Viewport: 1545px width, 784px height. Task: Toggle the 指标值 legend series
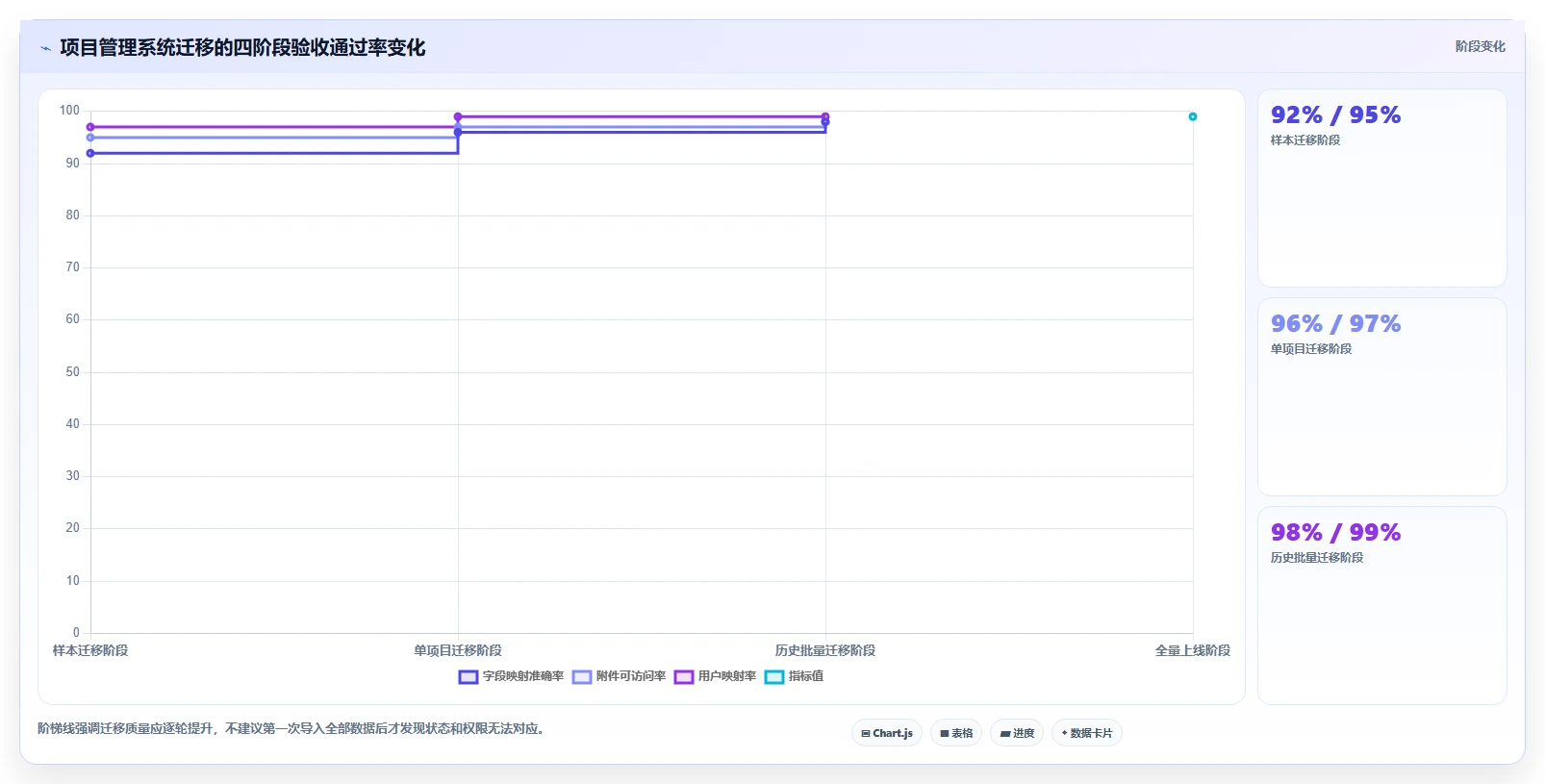pyautogui.click(x=794, y=676)
